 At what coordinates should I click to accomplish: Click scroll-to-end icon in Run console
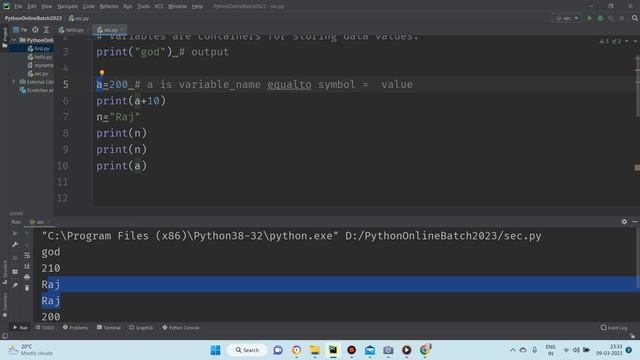click(27, 266)
